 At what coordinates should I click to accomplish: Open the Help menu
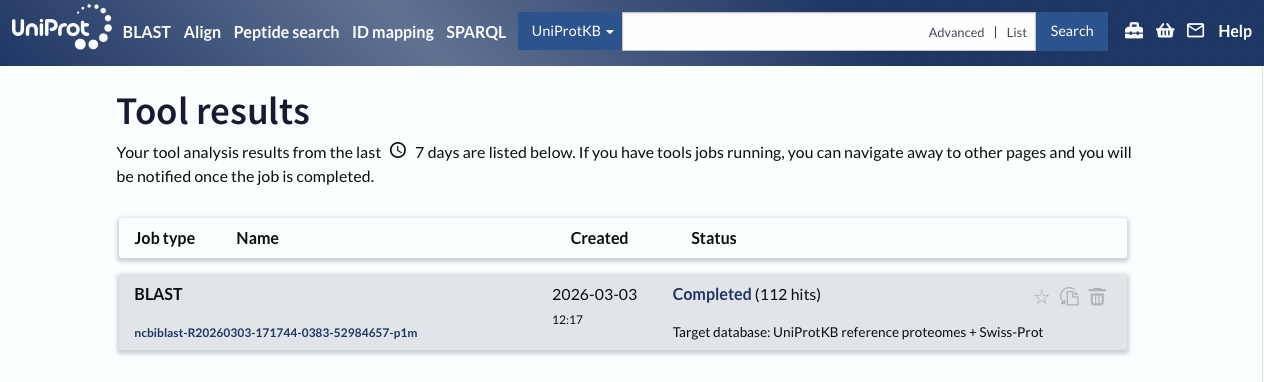point(1235,31)
